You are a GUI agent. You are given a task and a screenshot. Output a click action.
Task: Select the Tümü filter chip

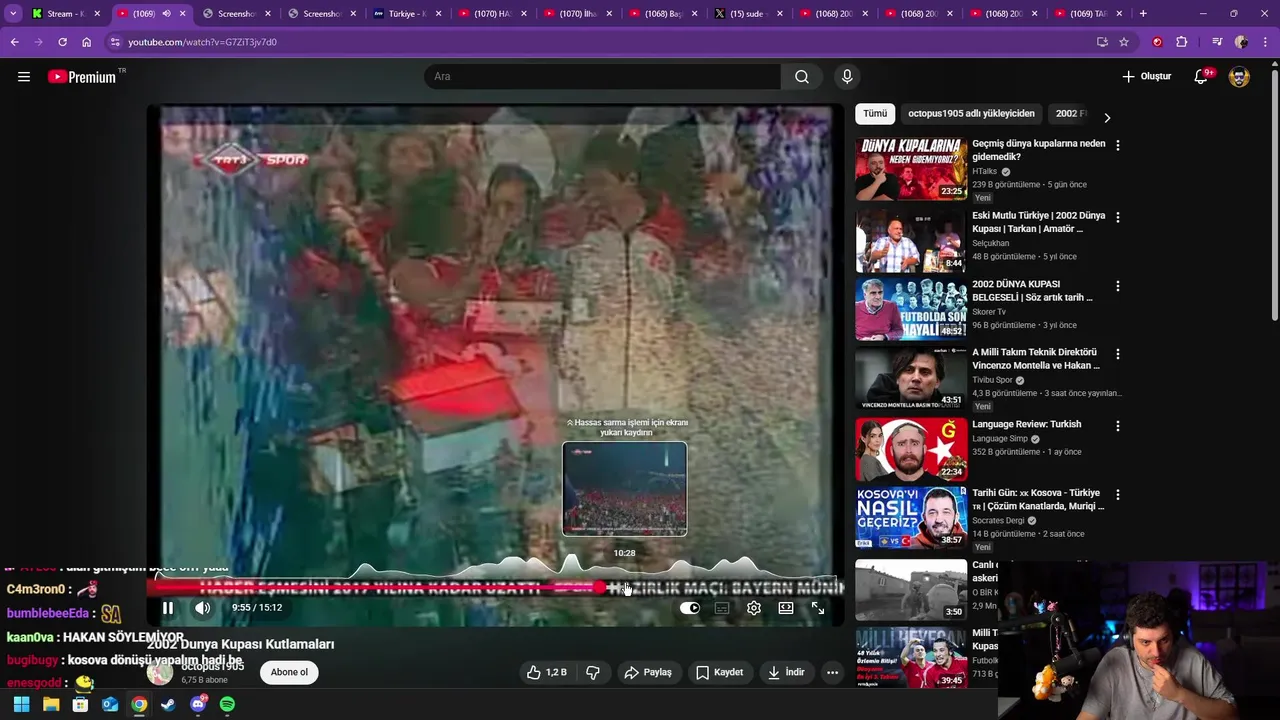875,114
